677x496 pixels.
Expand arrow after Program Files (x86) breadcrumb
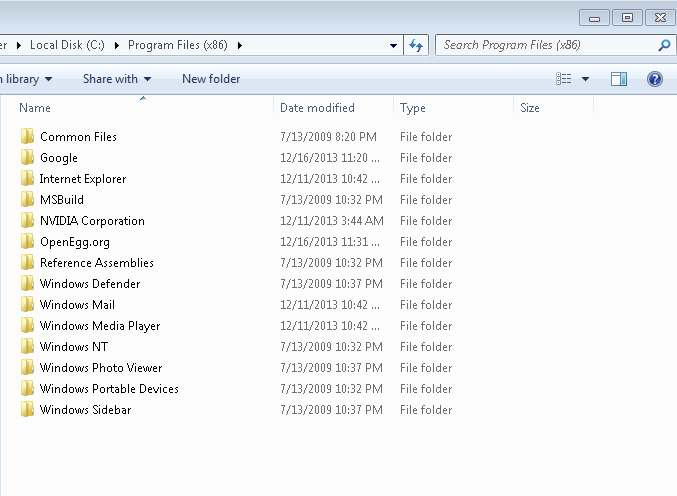240,45
